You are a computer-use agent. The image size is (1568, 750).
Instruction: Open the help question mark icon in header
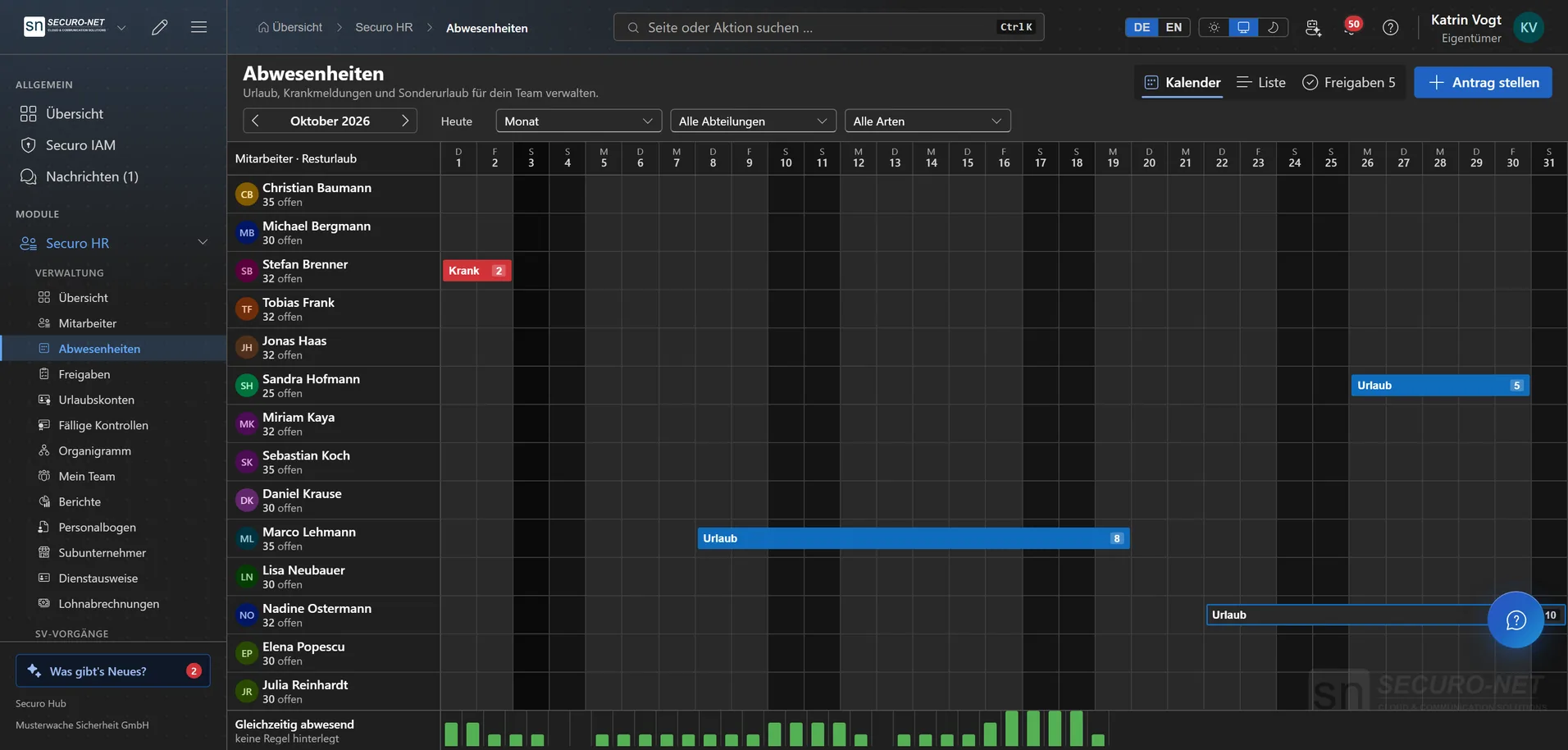tap(1390, 27)
